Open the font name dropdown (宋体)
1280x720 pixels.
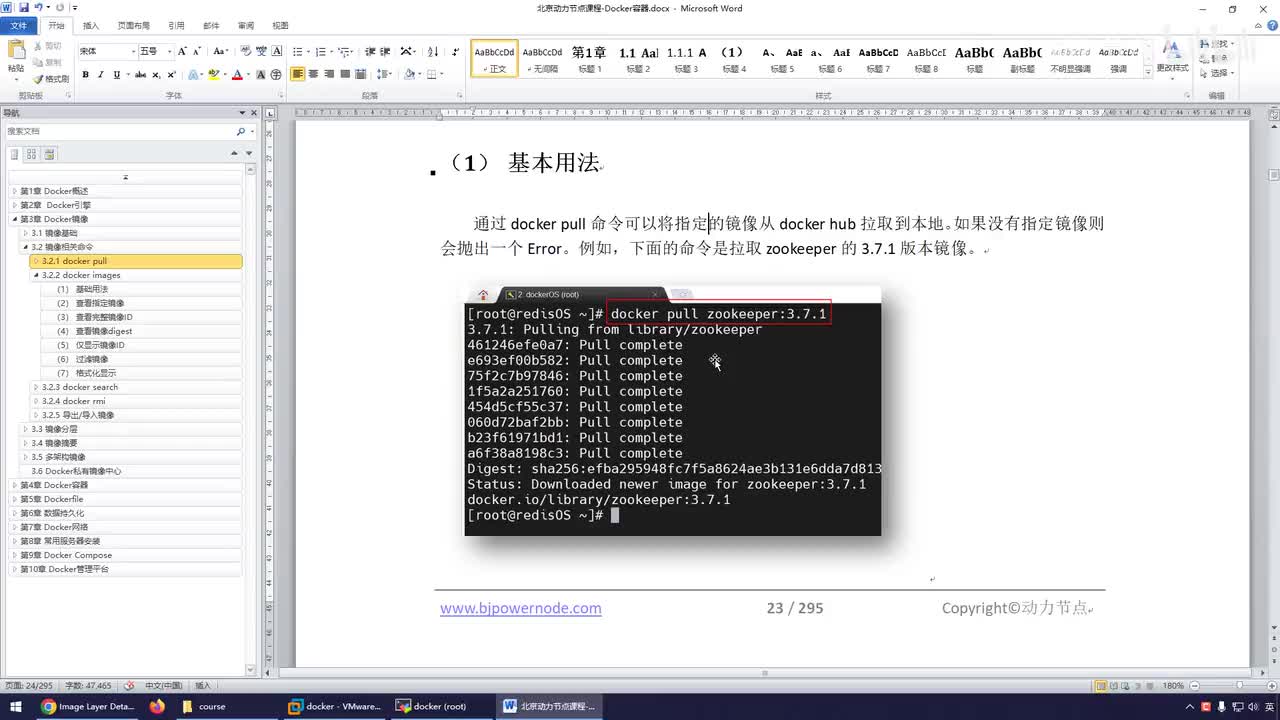pyautogui.click(x=132, y=51)
